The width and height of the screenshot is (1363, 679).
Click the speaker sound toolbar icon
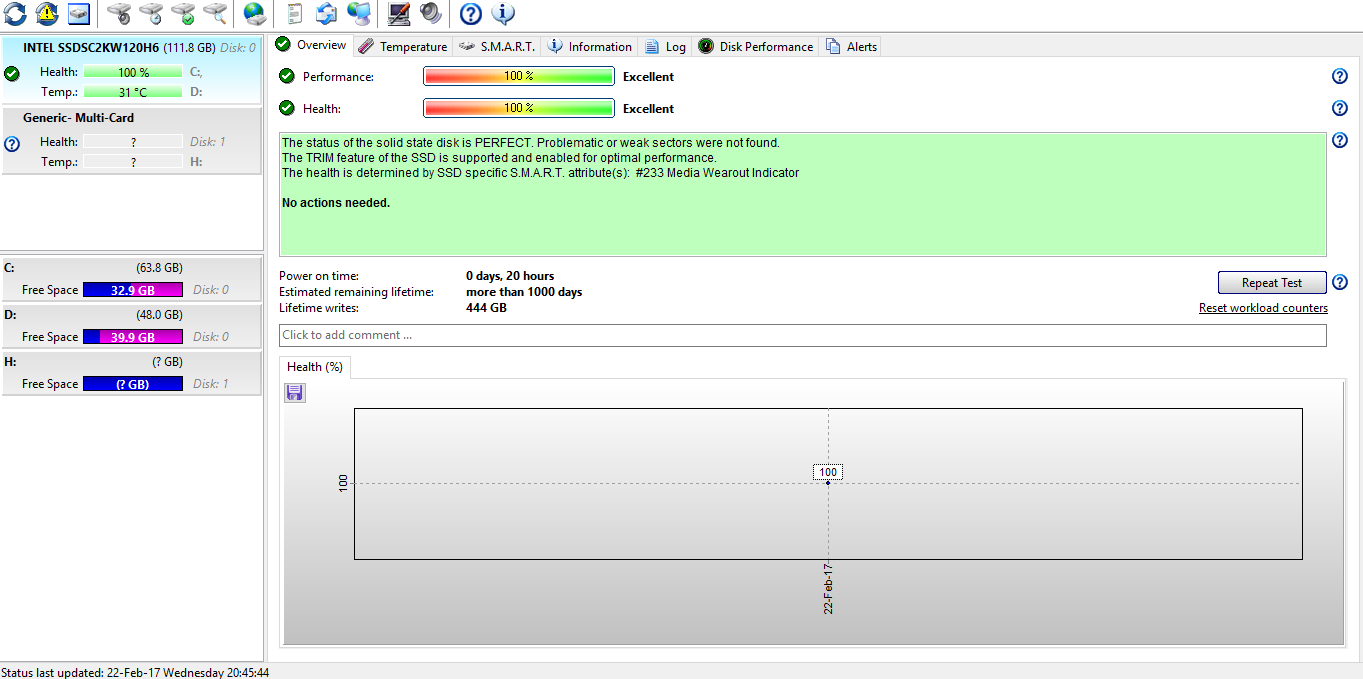(x=430, y=14)
